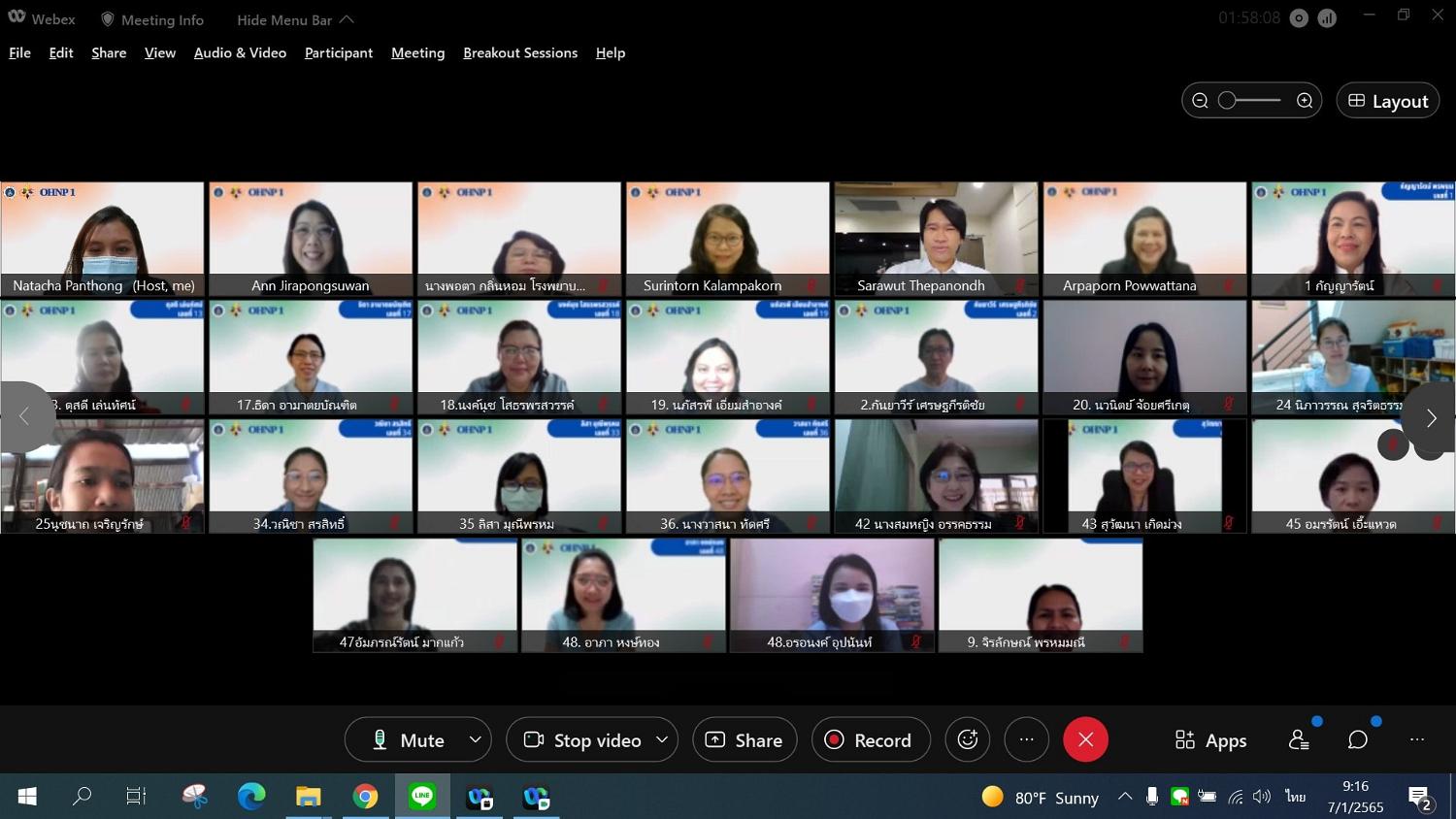Open File Explorer from the taskbar

(308, 797)
